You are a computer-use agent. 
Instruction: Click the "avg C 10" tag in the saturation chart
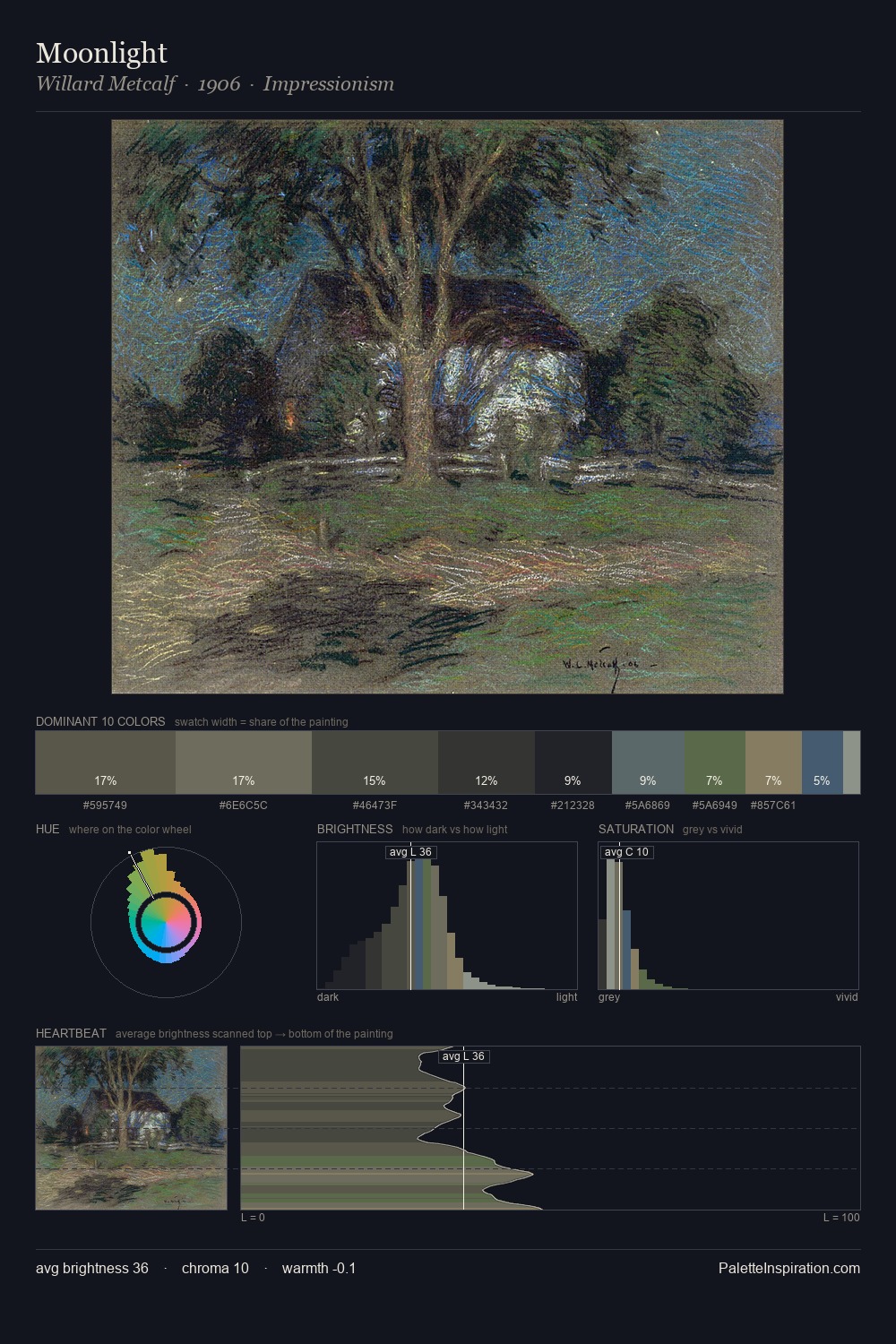click(626, 852)
